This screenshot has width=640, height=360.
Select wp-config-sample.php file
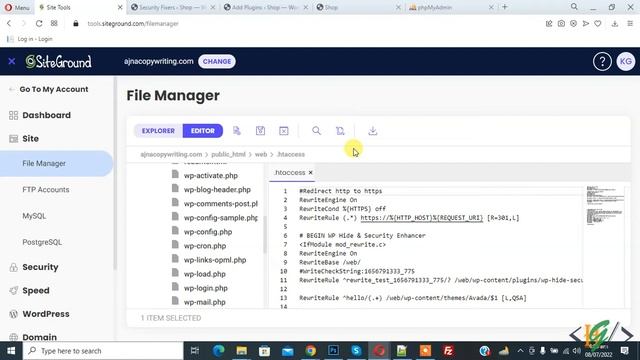pyautogui.click(x=220, y=218)
